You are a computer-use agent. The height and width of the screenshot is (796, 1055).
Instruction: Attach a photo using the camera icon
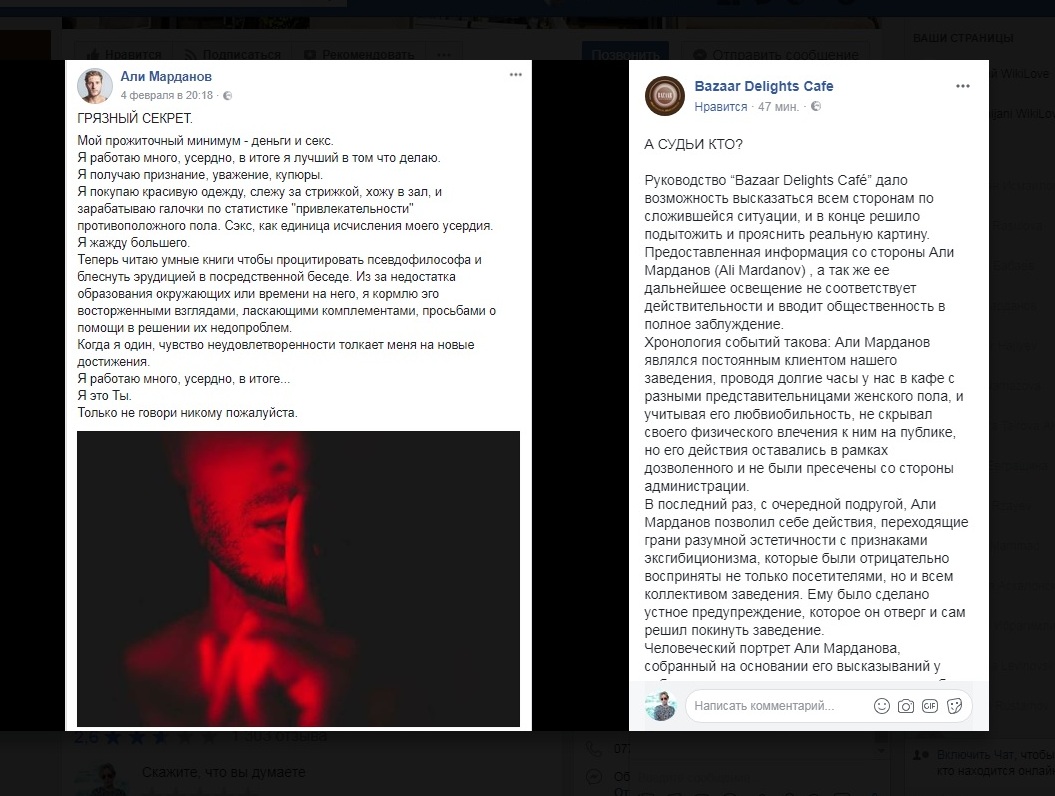tap(906, 706)
